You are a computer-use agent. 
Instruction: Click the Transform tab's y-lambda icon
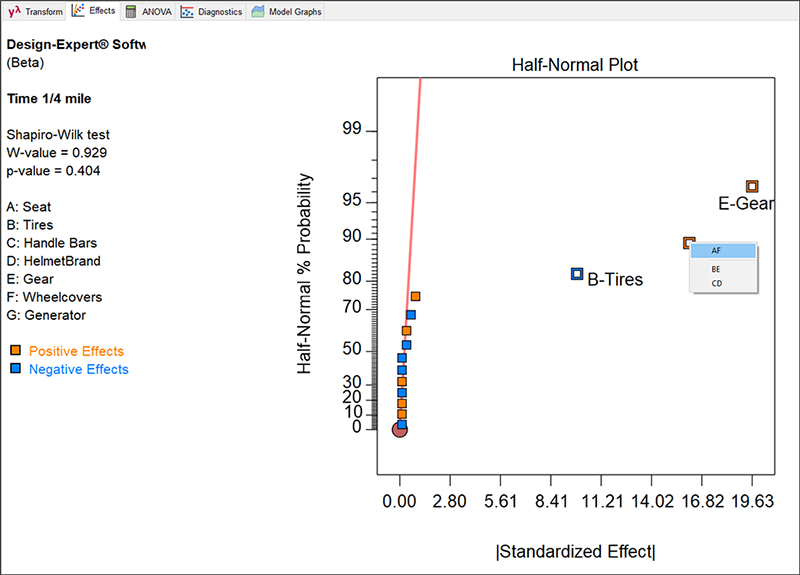[14, 12]
